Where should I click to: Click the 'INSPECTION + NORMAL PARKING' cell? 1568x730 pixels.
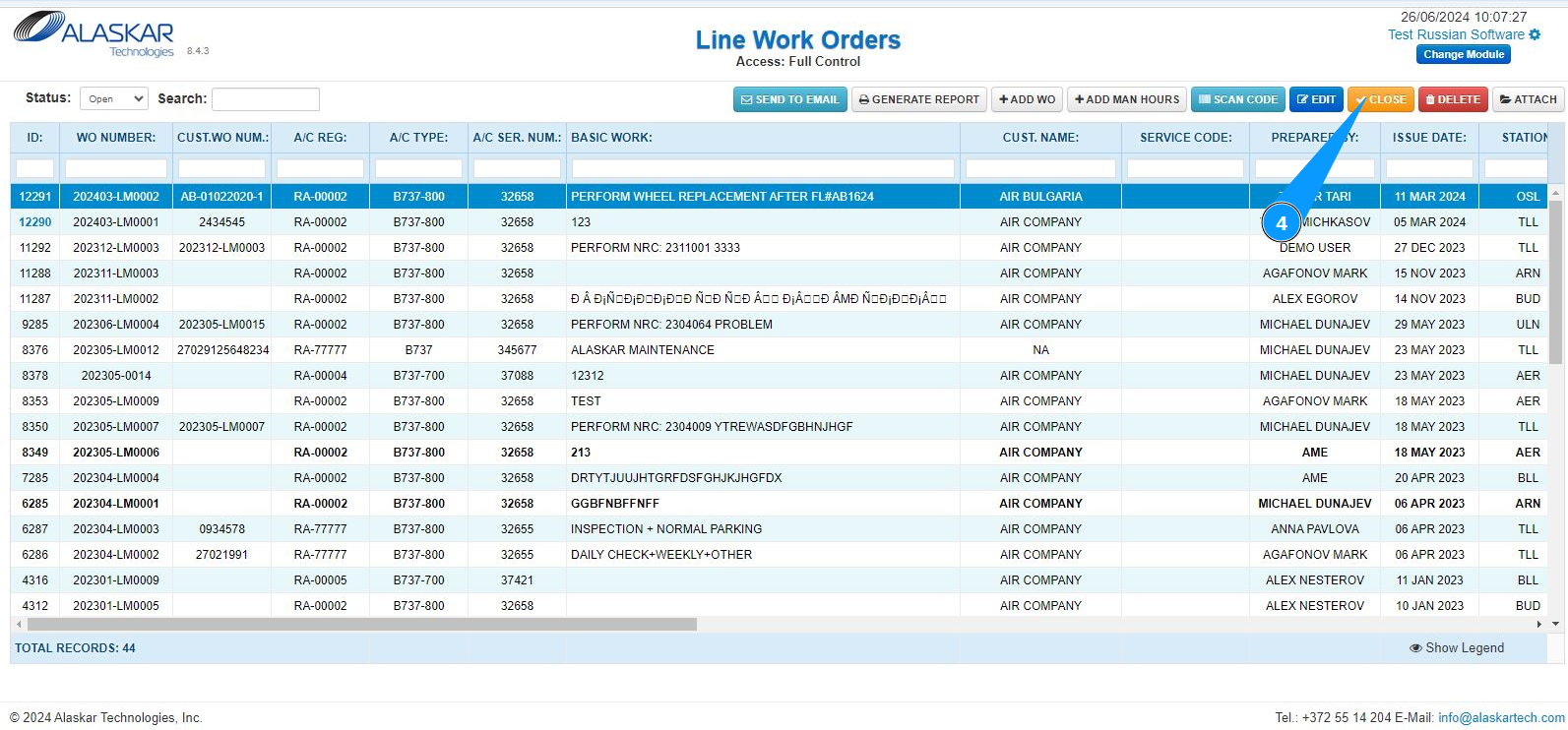(764, 529)
